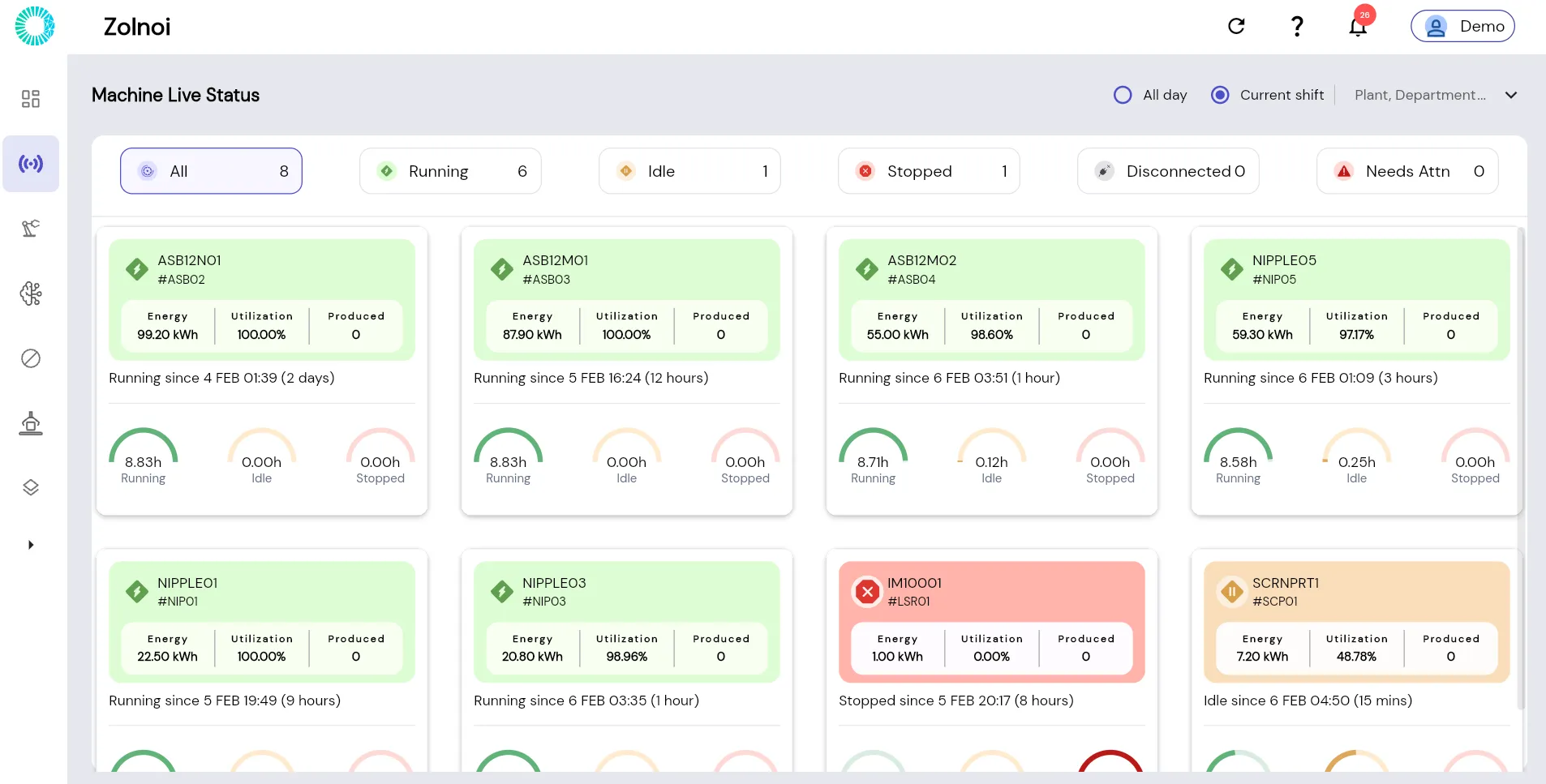
Task: Open the ASB12MO2 machine card title
Action: [x=922, y=260]
